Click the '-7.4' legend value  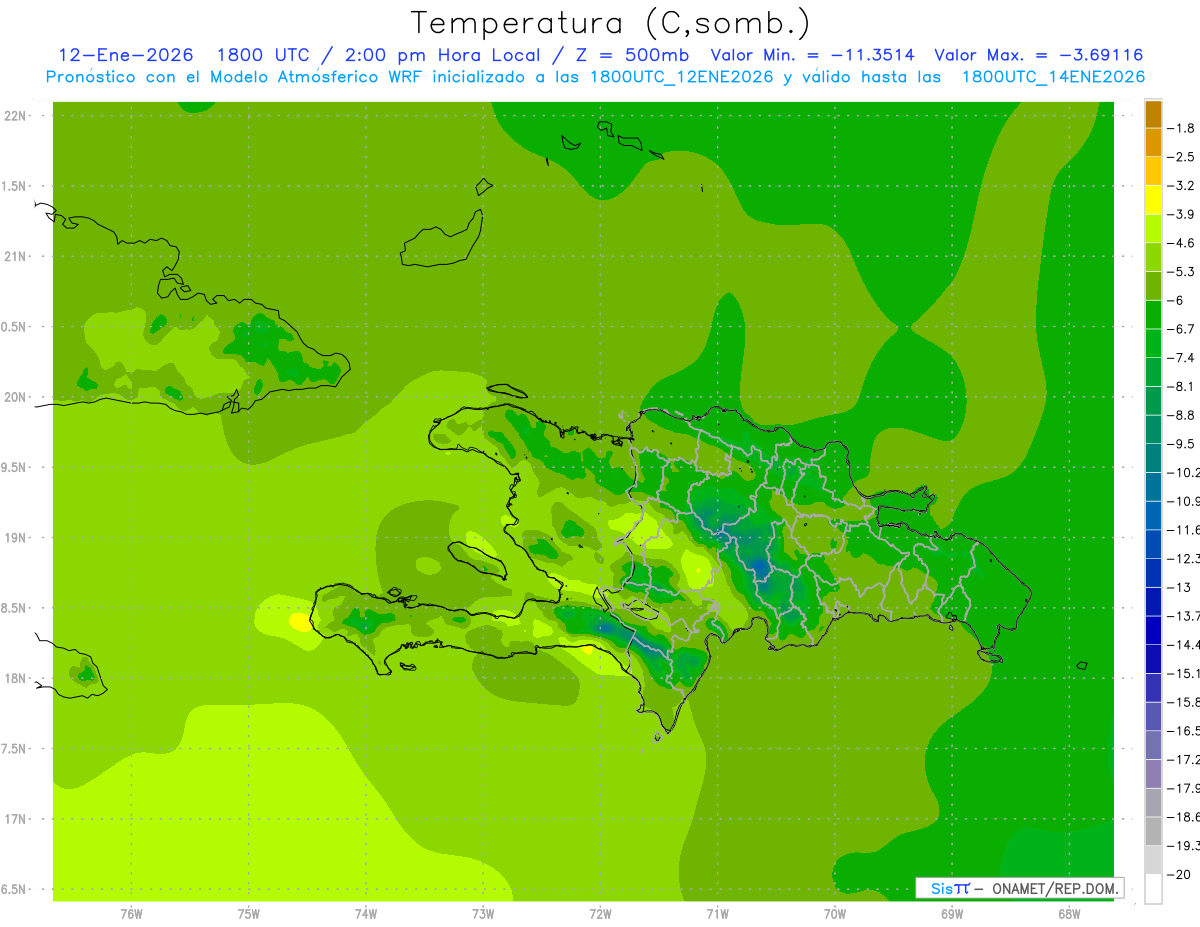click(1181, 358)
